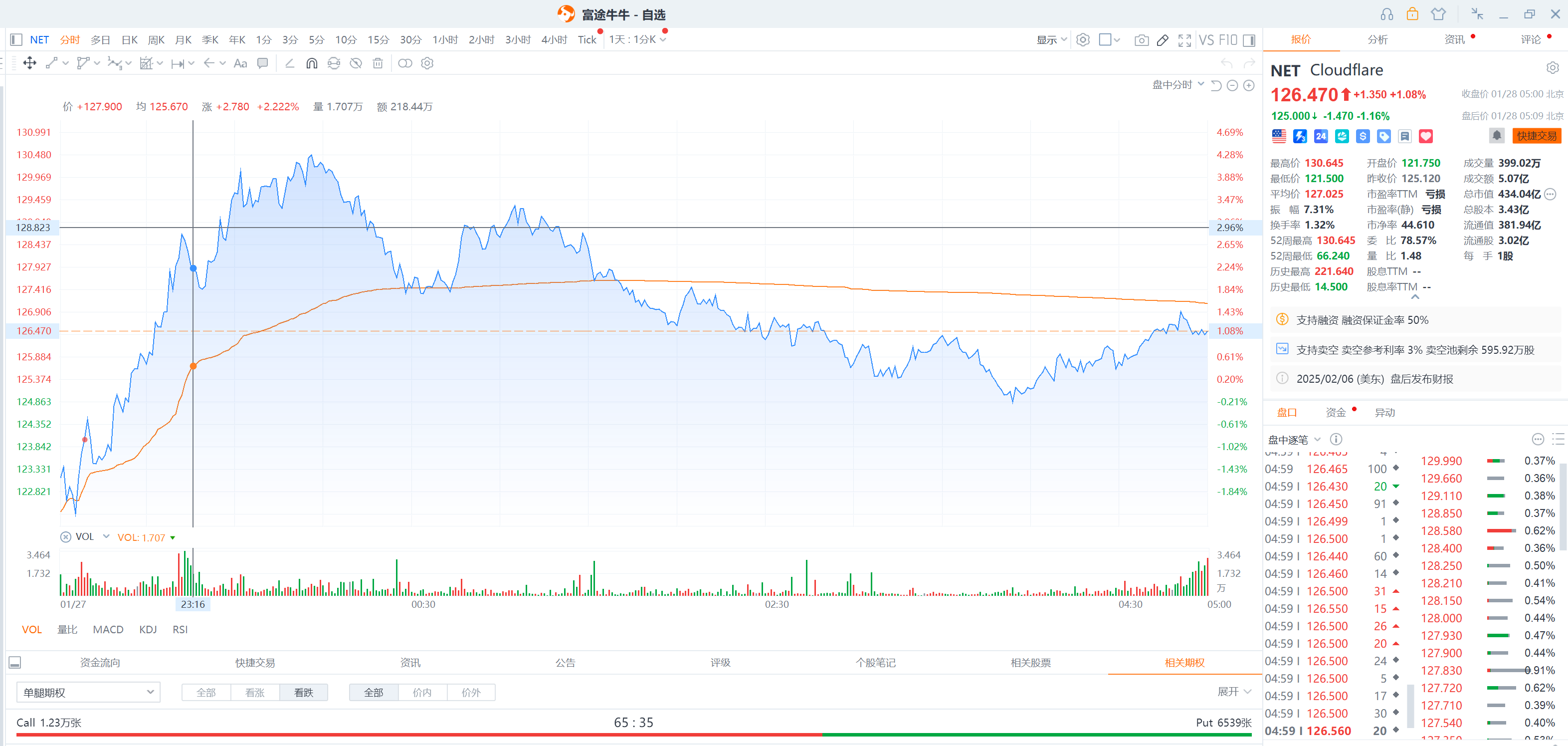Click the orange lock icon

1413,14
